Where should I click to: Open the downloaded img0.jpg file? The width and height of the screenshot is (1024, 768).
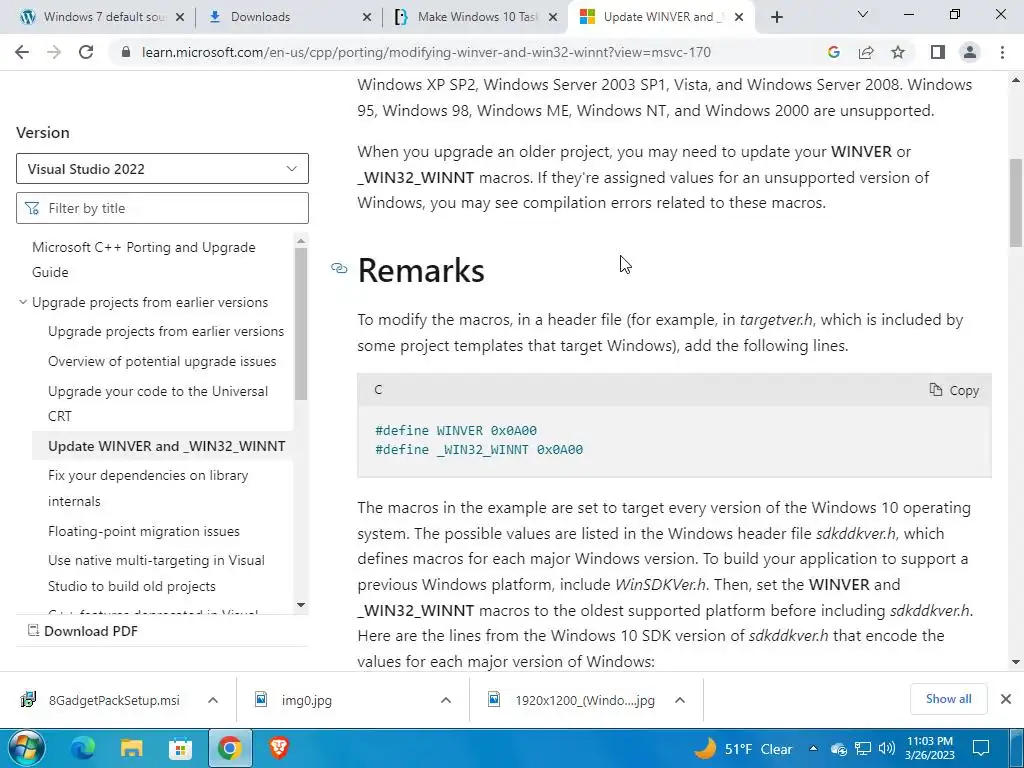(293, 700)
